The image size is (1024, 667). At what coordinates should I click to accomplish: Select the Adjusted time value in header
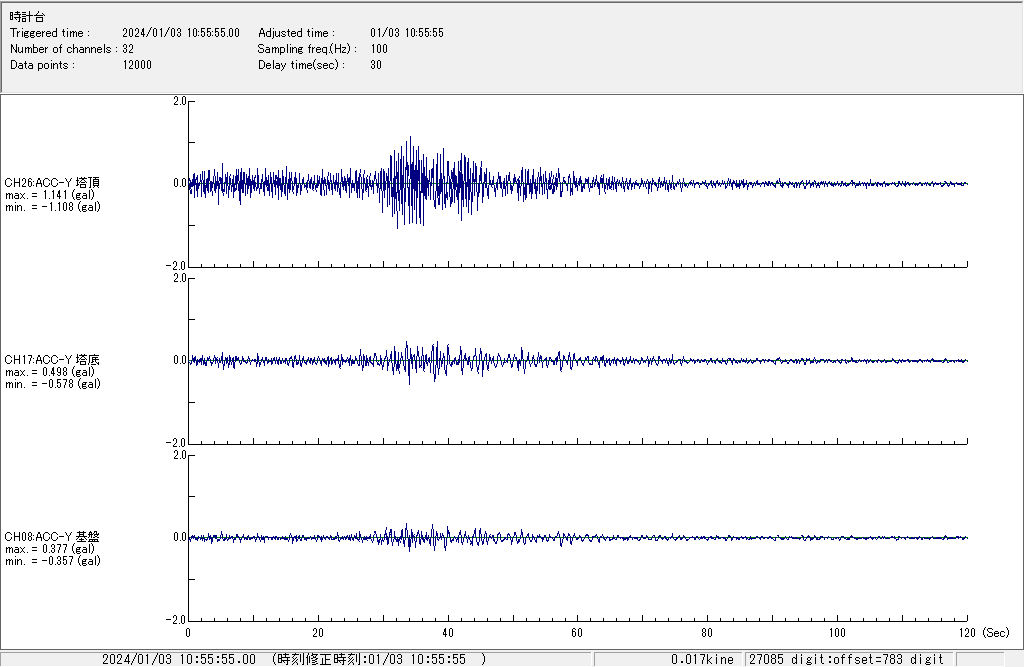point(406,33)
